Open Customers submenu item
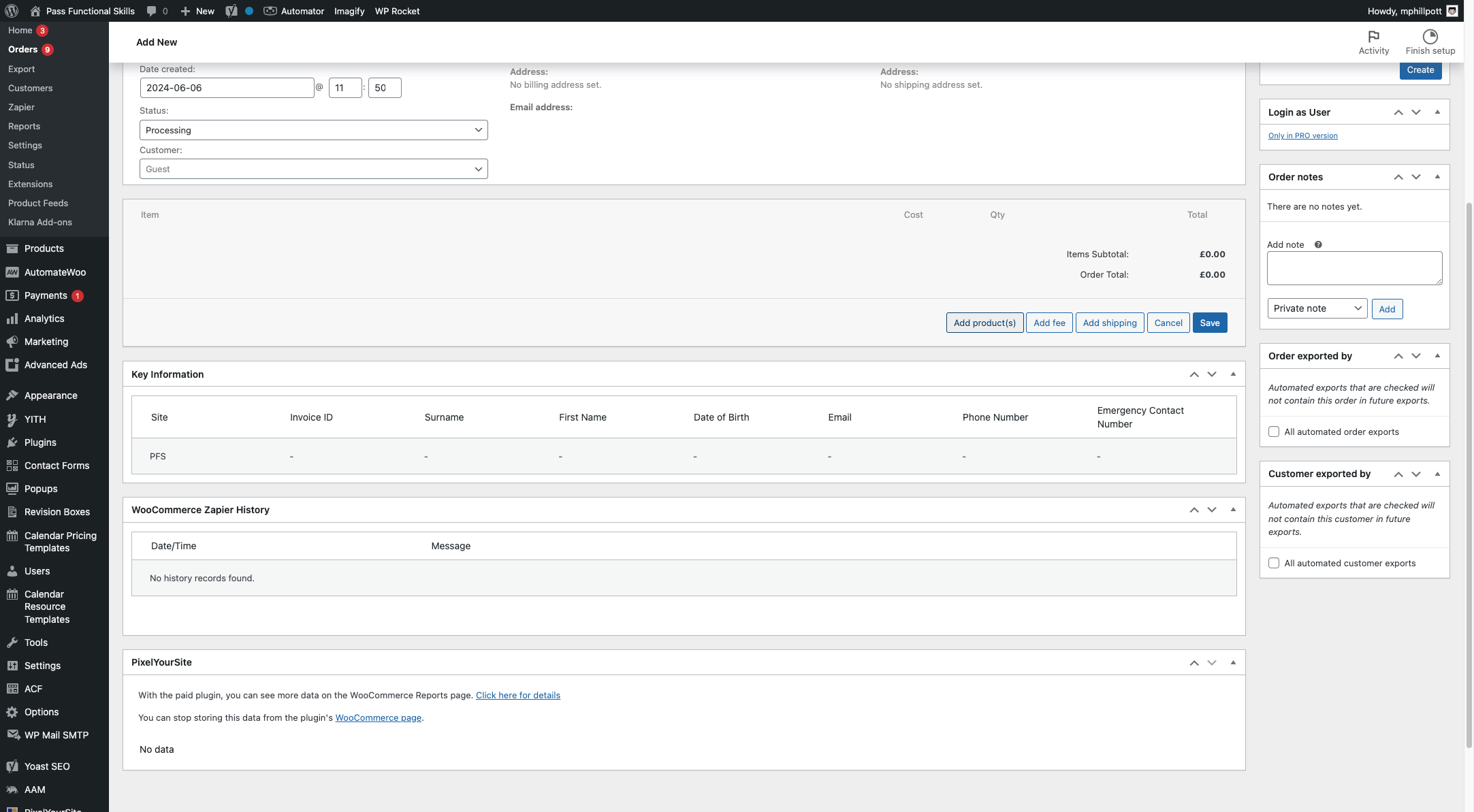The height and width of the screenshot is (812, 1474). [30, 88]
